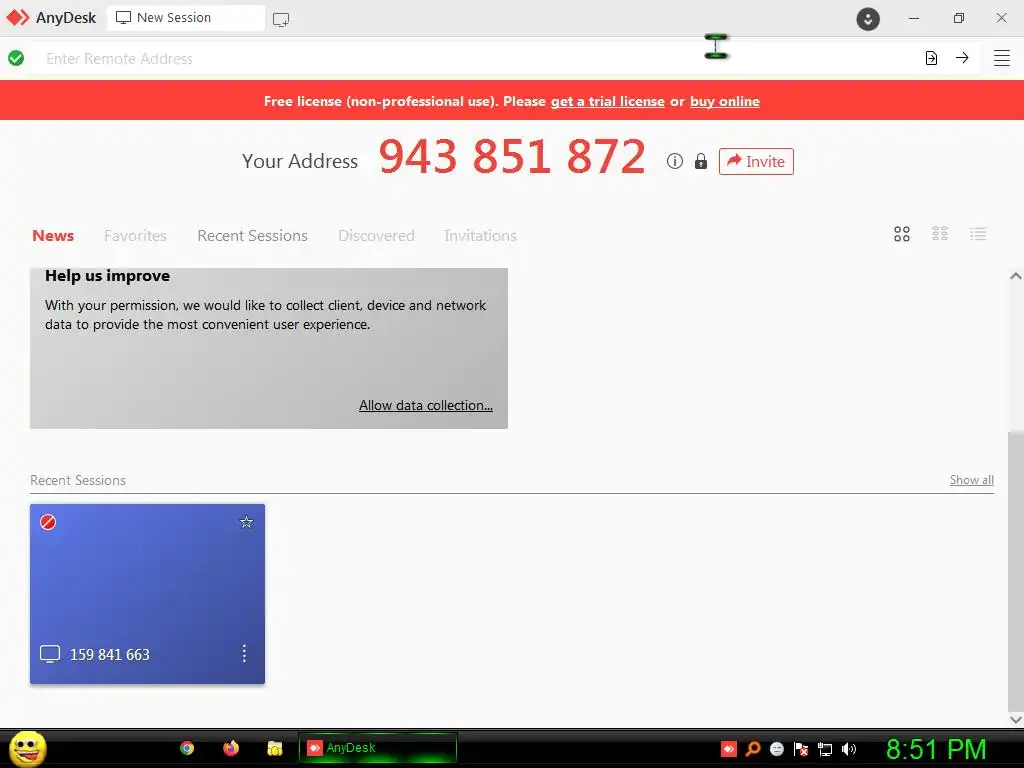This screenshot has width=1024, height=768.
Task: Click your address 943 851 872
Action: [x=512, y=157]
